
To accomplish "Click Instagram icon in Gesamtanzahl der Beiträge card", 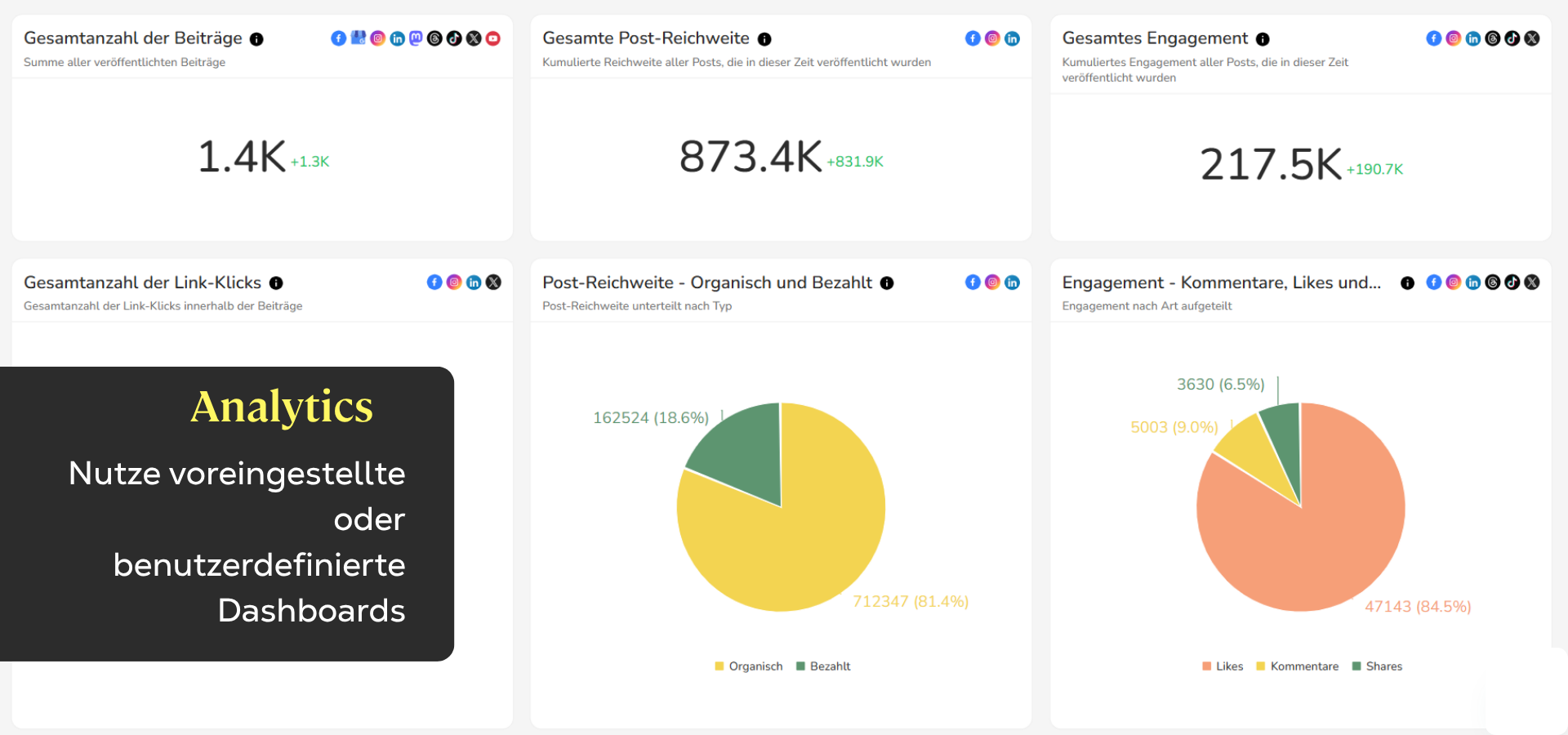I will [378, 38].
